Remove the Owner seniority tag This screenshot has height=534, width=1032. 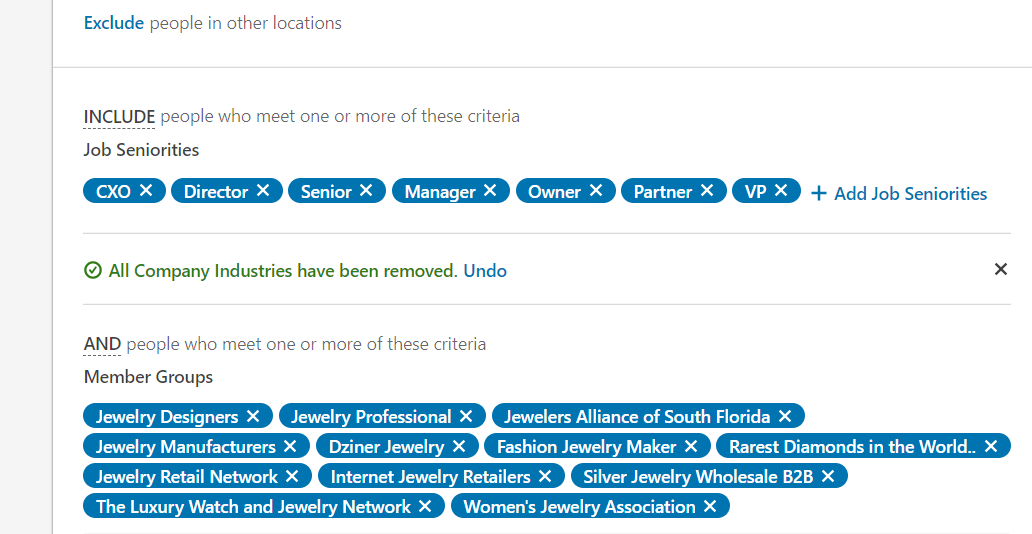(596, 190)
